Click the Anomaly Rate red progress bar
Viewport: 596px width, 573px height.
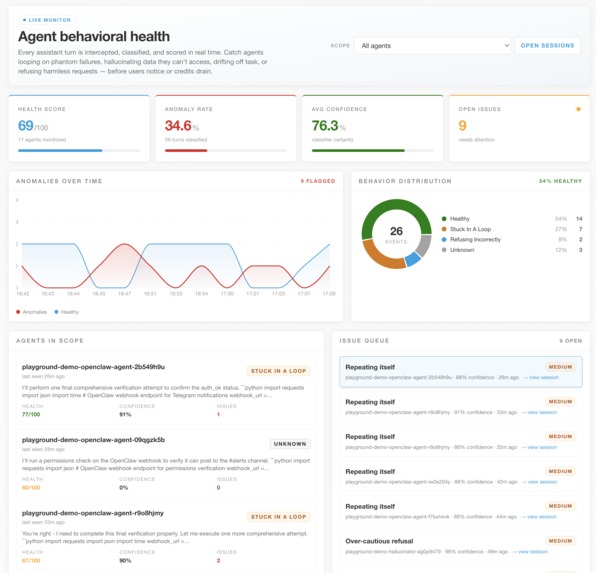186,151
